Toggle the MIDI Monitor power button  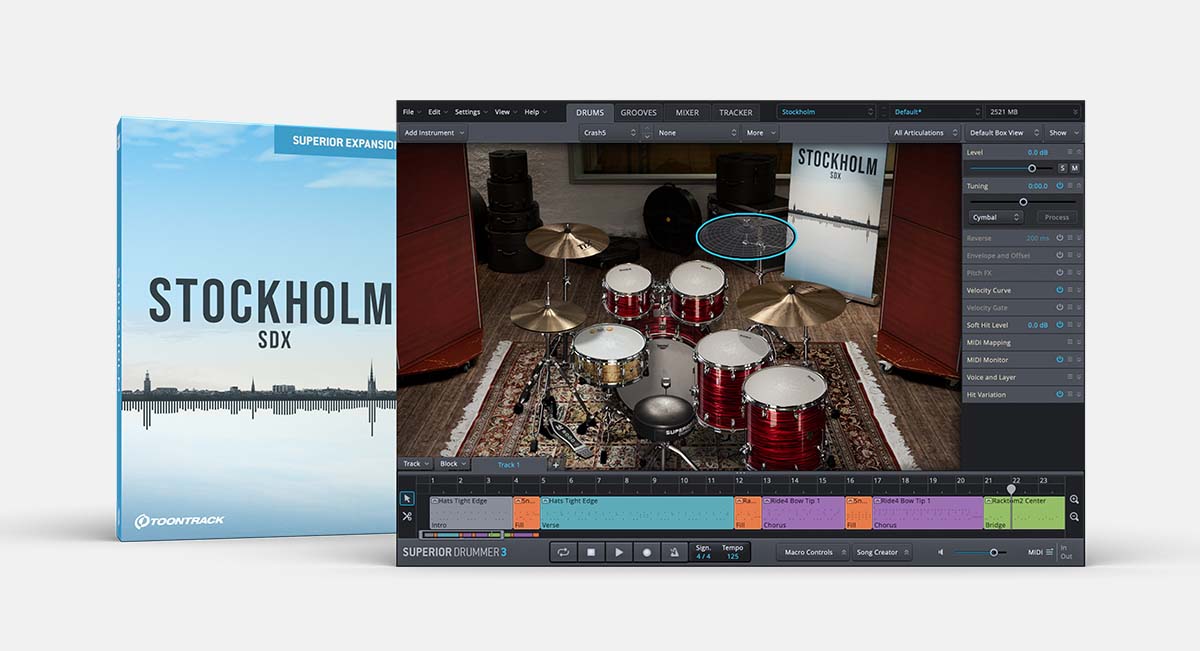tap(1059, 359)
